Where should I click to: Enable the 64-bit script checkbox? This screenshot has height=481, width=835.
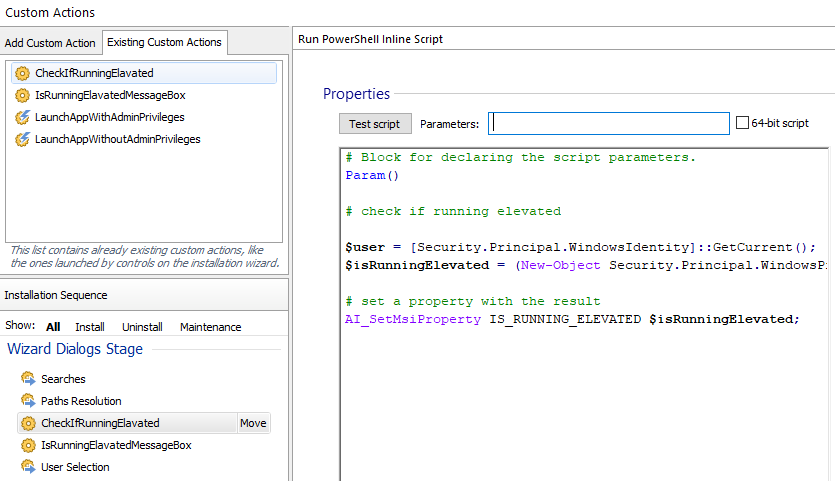pos(742,123)
